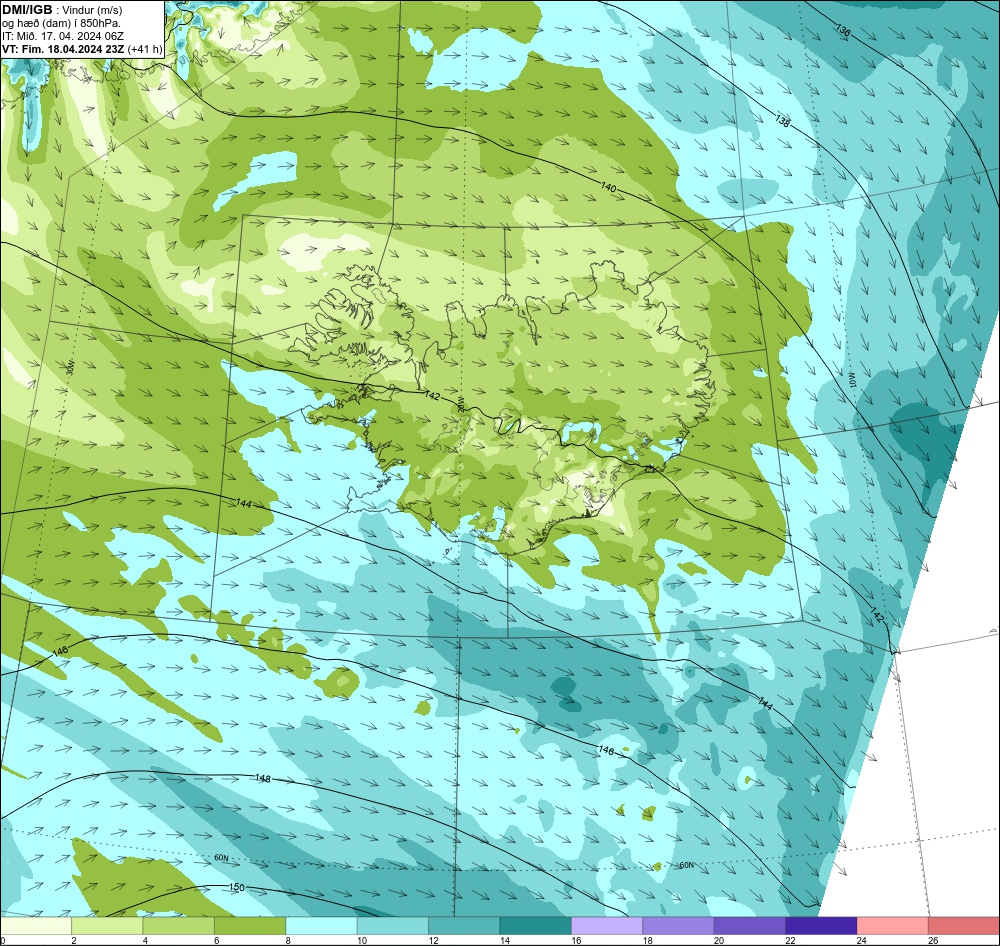Click the pale yellow 0–2 m/s legend swatch
The width and height of the screenshot is (1000, 946).
pyautogui.click(x=36, y=925)
